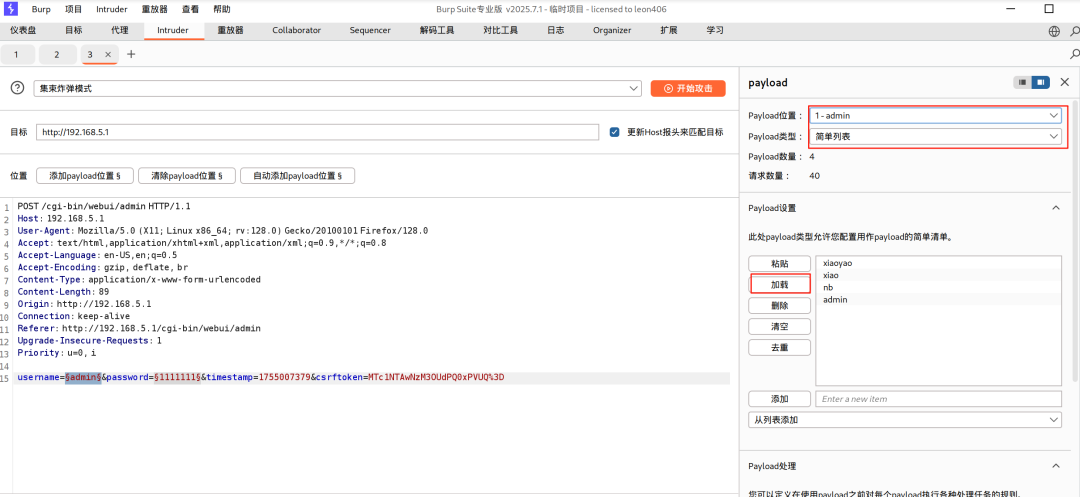This screenshot has height=497, width=1080.
Task: Select payload list item xiao
Action: [x=939, y=275]
